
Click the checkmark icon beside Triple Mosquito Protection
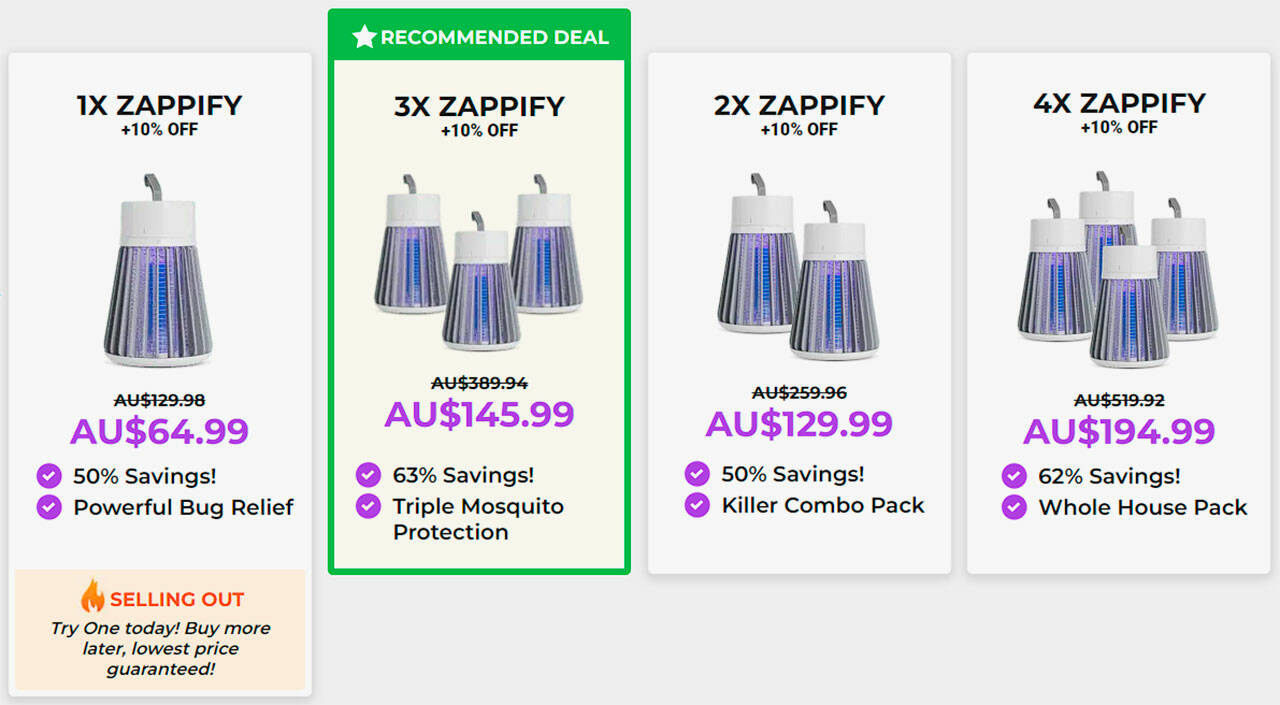pyautogui.click(x=368, y=506)
